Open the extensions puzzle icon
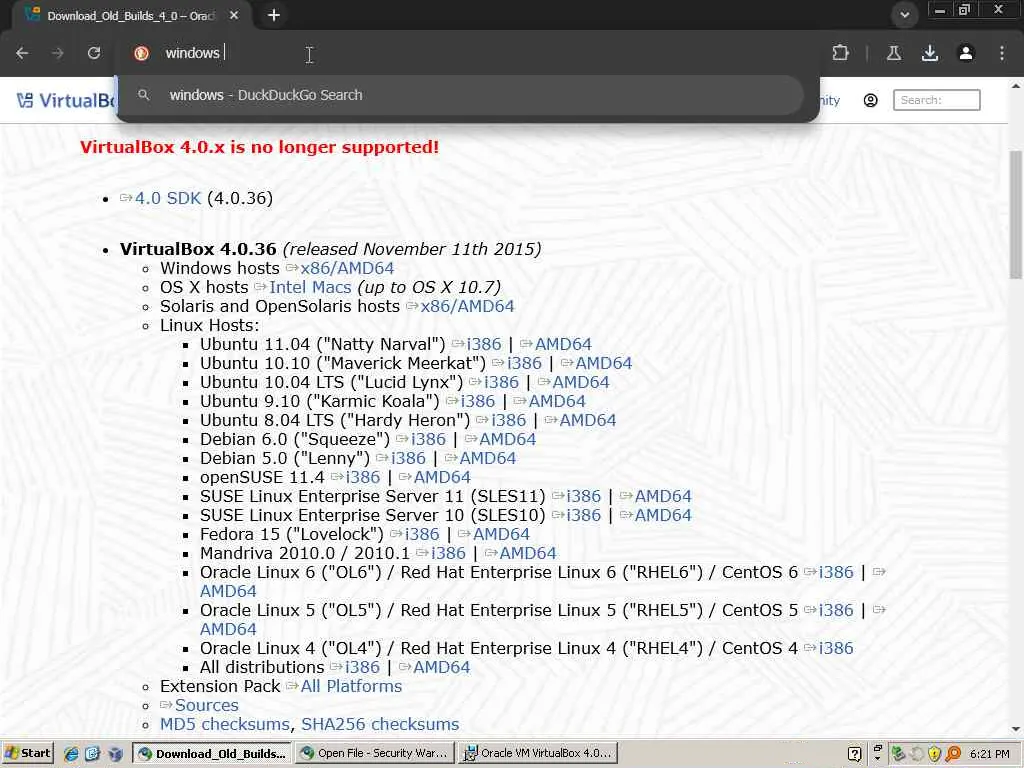This screenshot has width=1024, height=768. coord(840,53)
